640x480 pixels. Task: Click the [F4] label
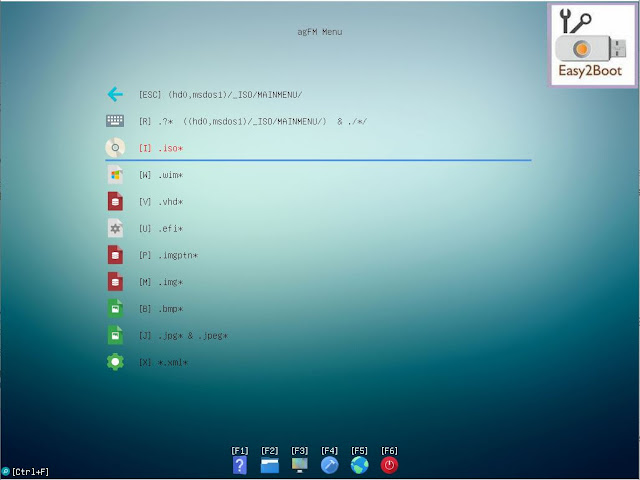(329, 451)
